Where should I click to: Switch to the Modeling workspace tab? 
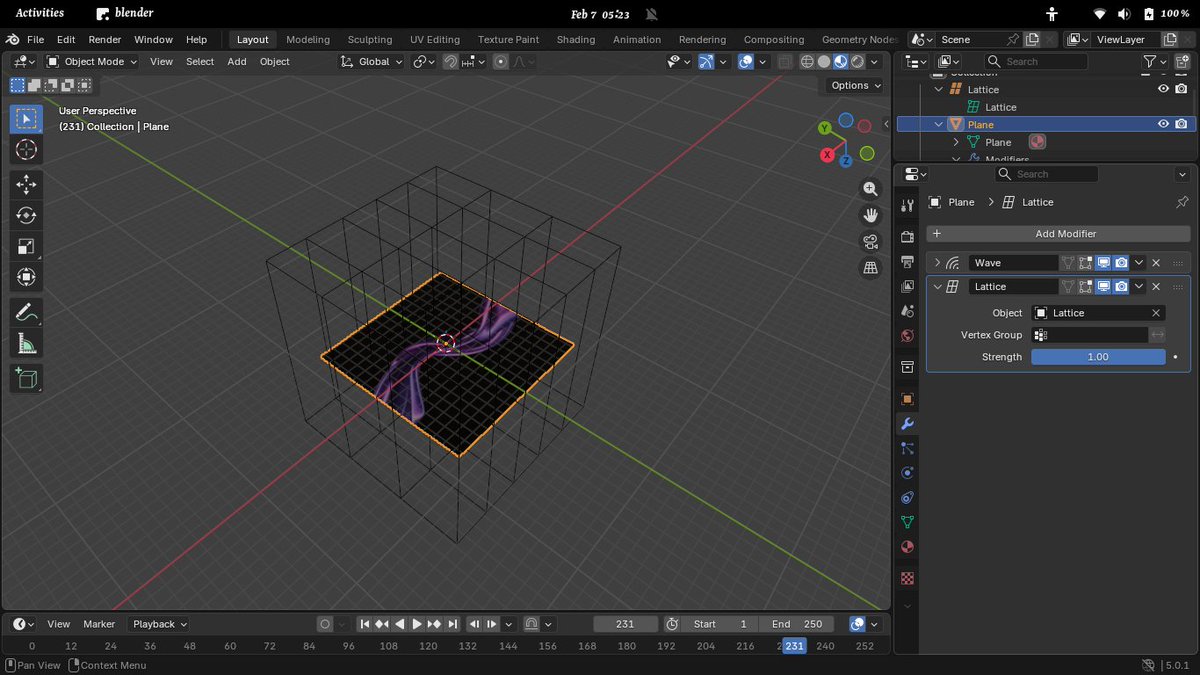tap(308, 40)
